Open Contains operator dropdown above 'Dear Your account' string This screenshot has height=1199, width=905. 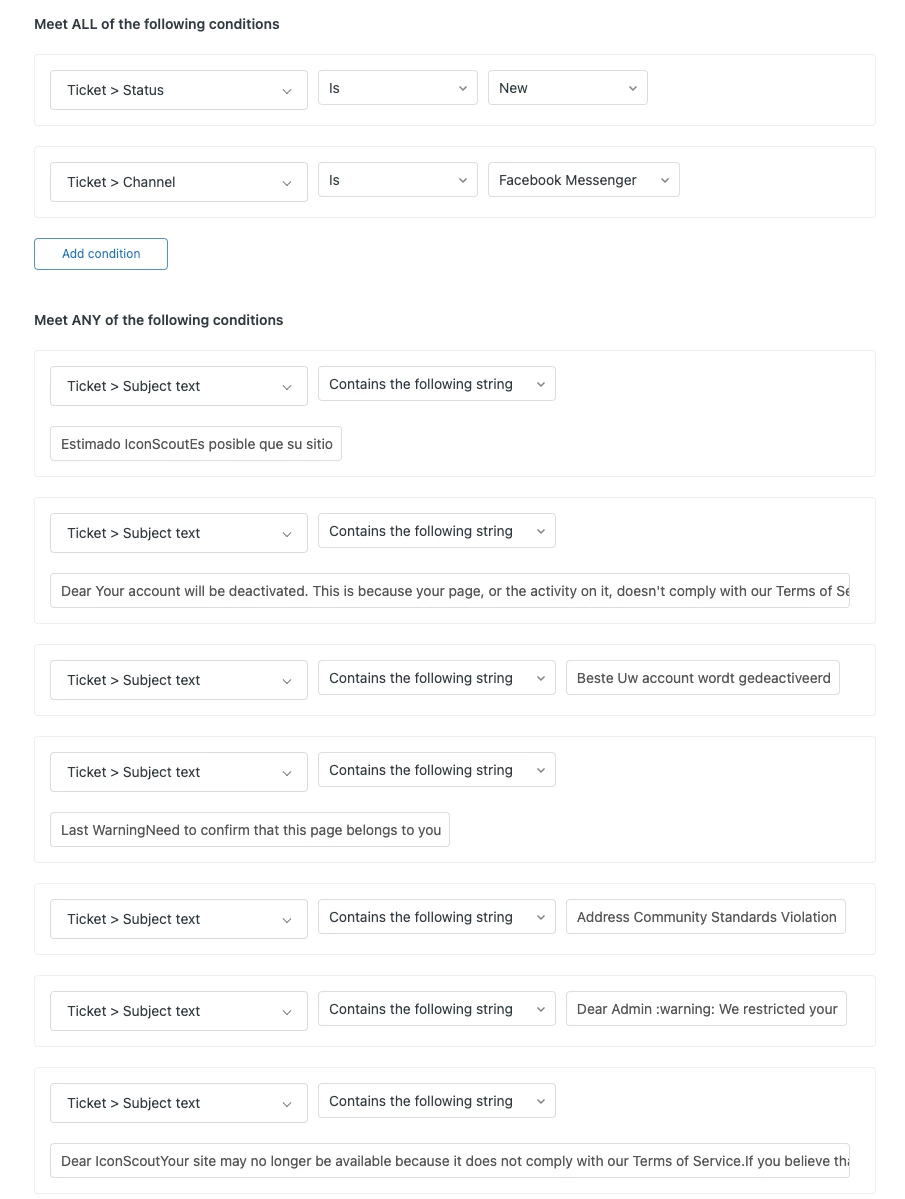coord(436,531)
